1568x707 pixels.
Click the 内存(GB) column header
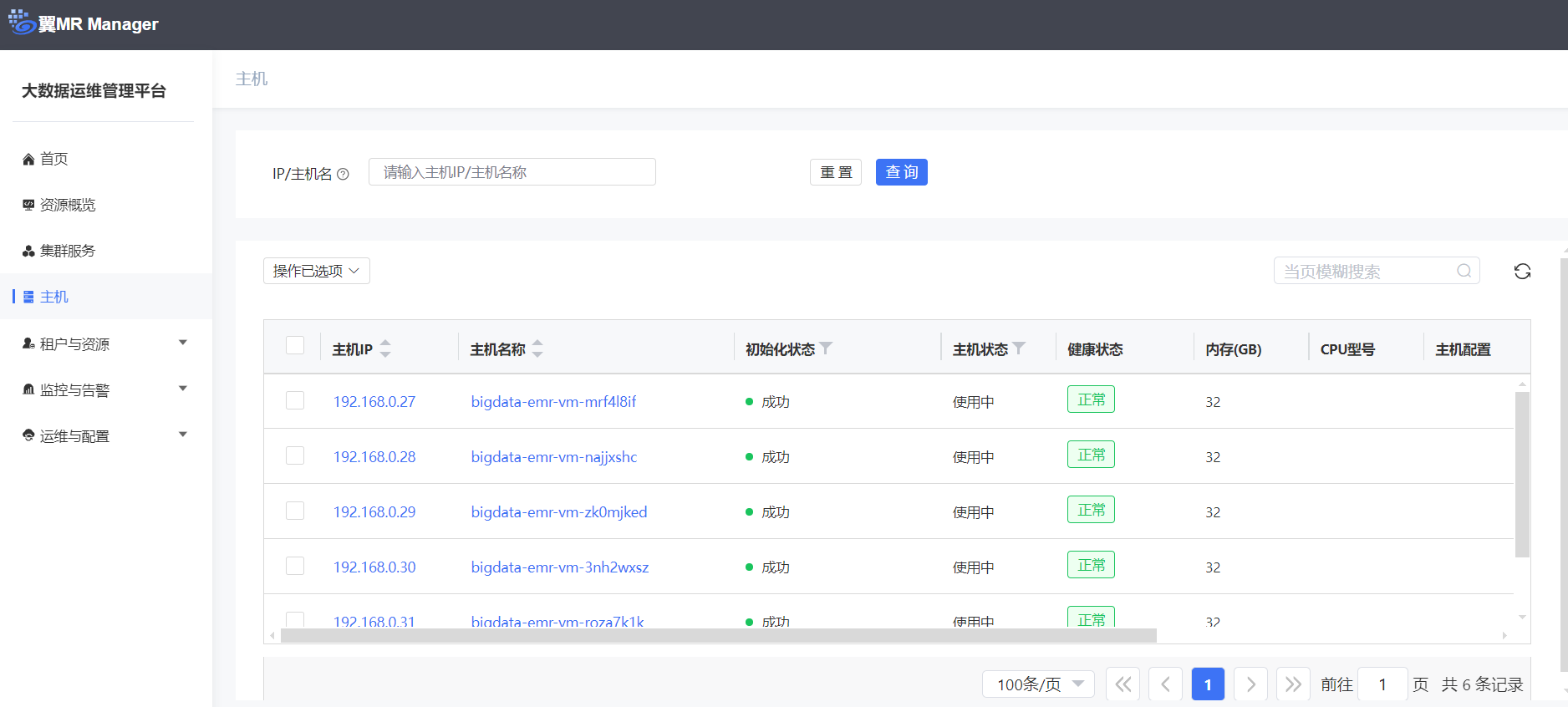coord(1234,349)
